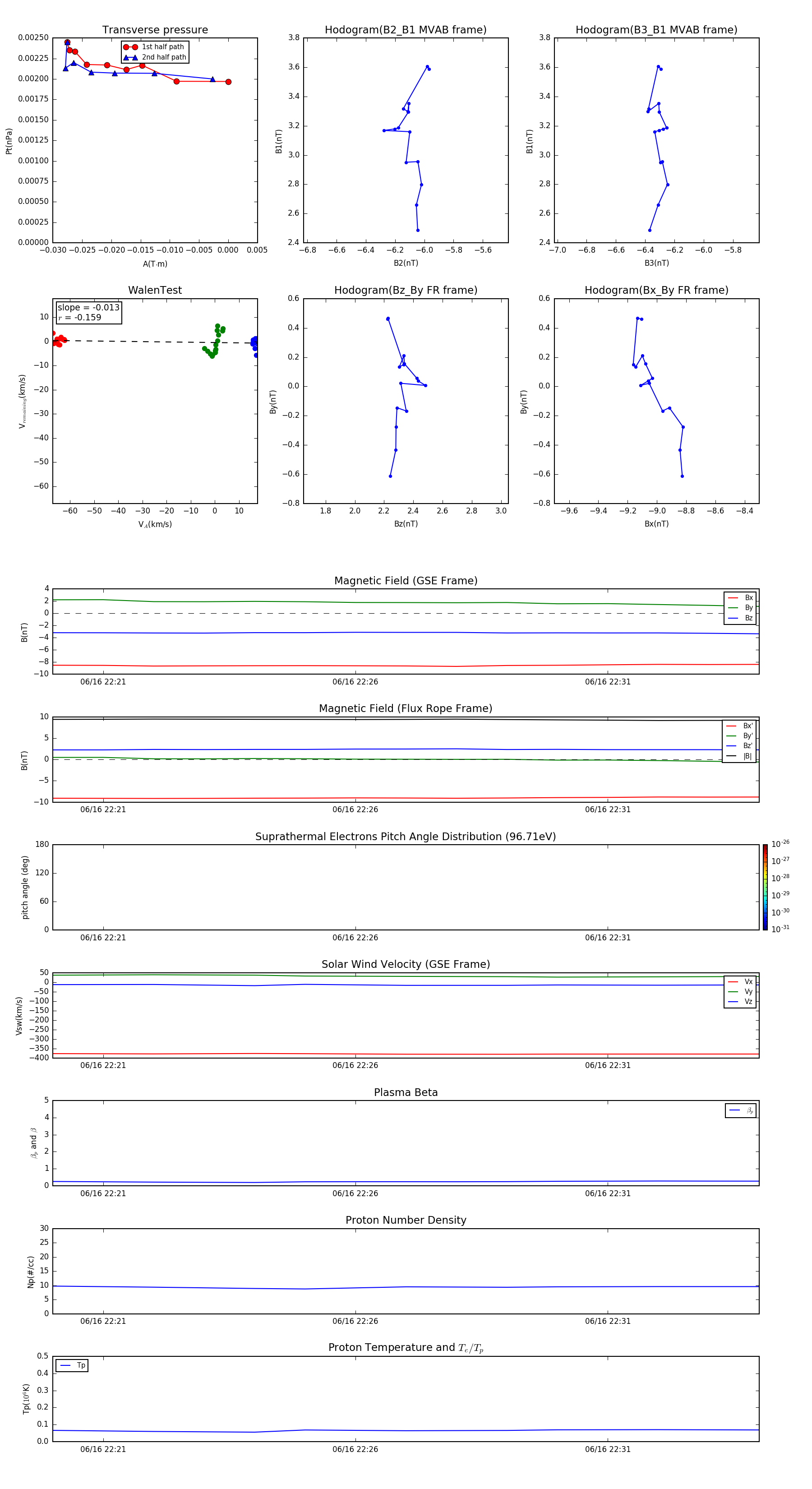
Task: Click the 'slope = -0.013' annotation
Action: click(x=88, y=308)
